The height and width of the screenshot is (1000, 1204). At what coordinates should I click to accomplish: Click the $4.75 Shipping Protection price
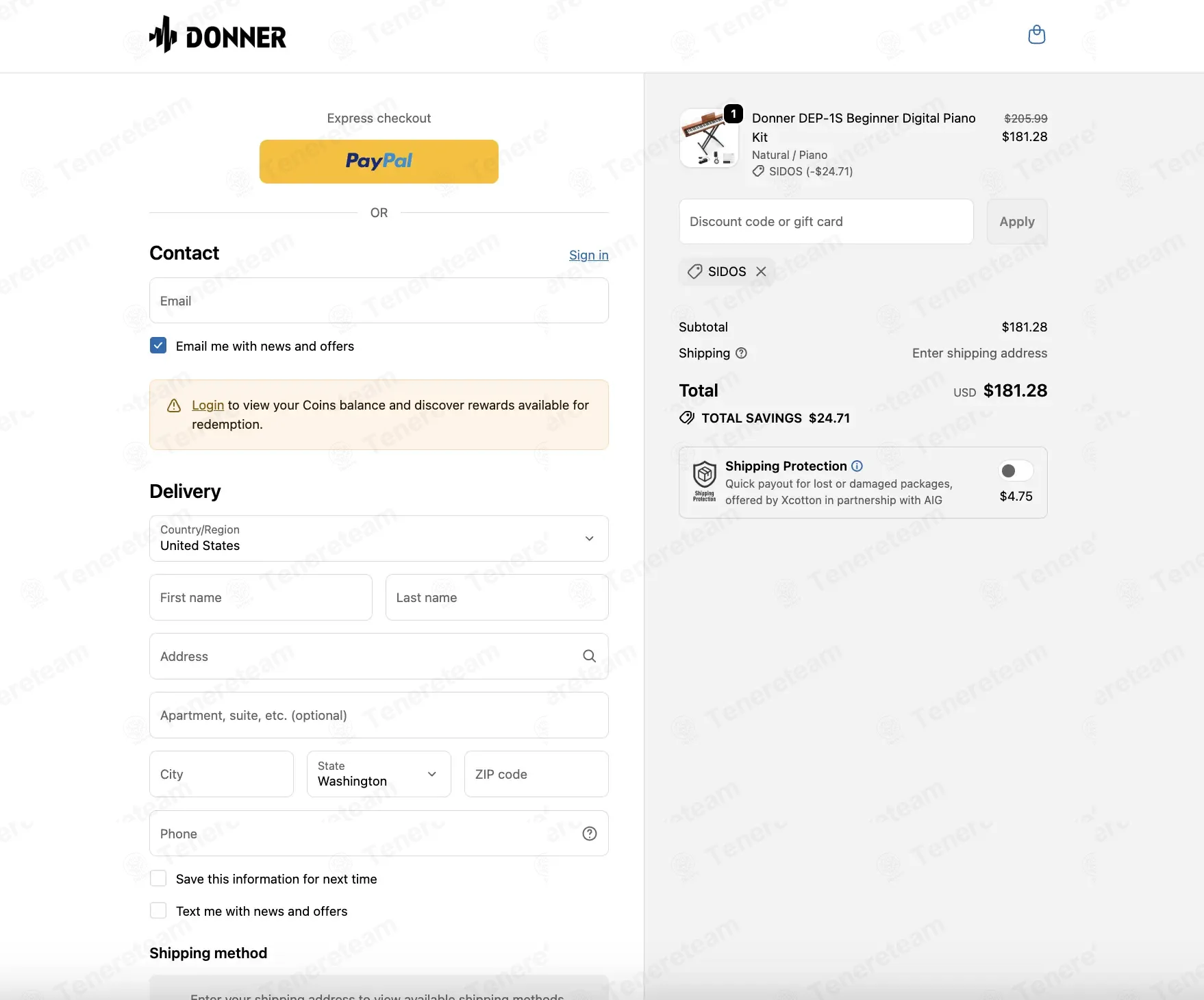pos(1016,497)
